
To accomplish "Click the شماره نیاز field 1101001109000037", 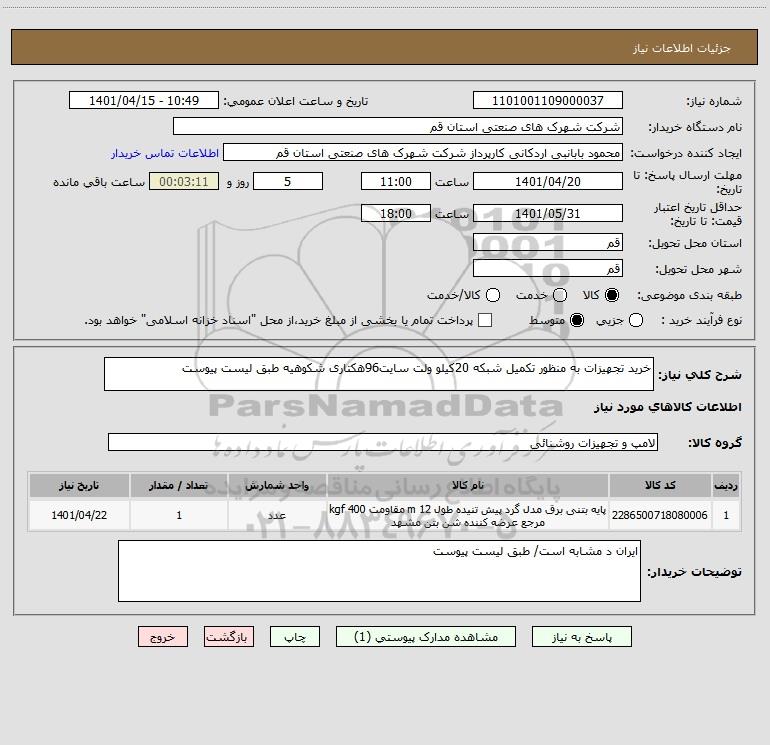I will click(x=548, y=101).
